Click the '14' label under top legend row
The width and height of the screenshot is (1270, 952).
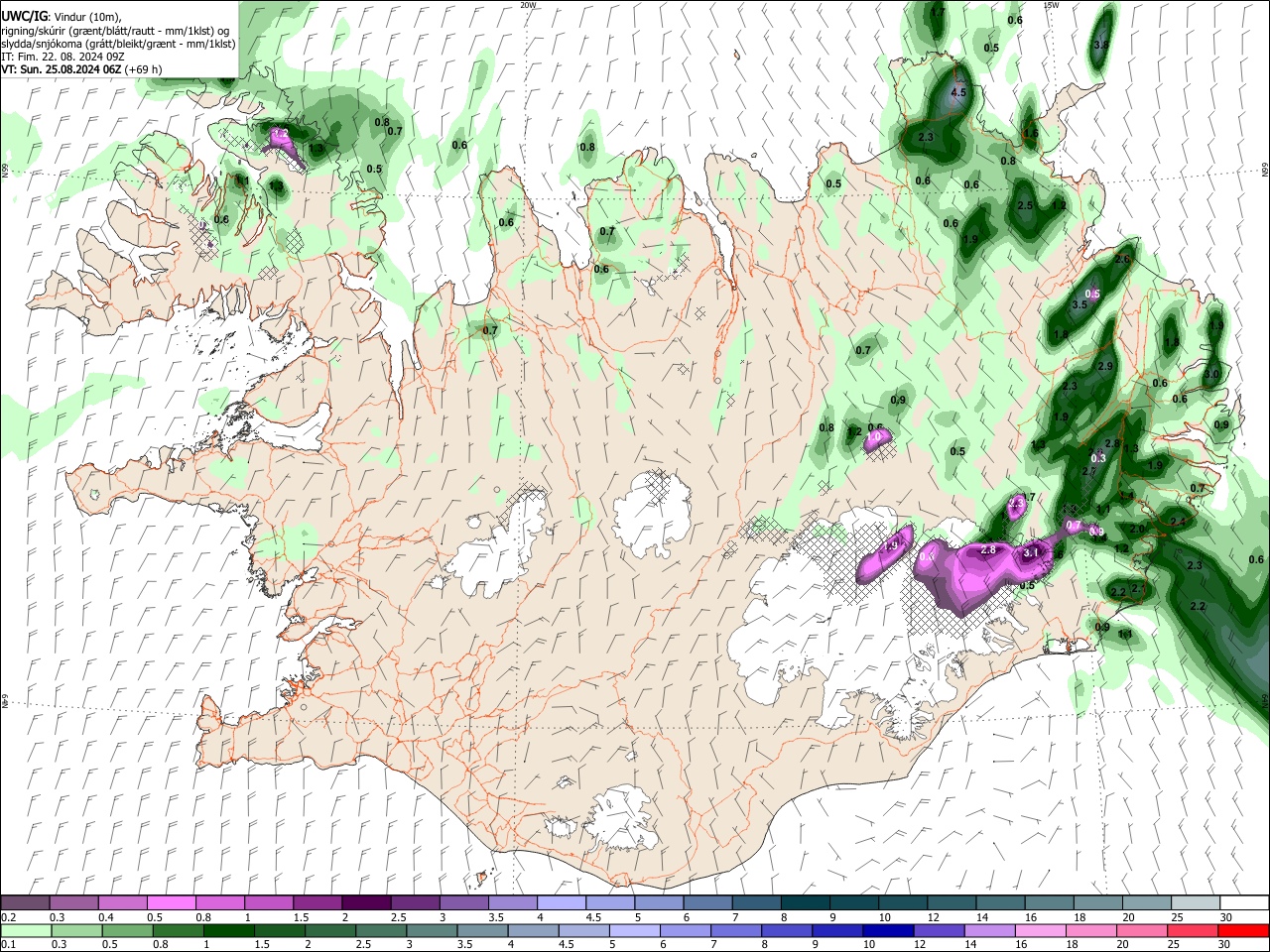coord(982,917)
